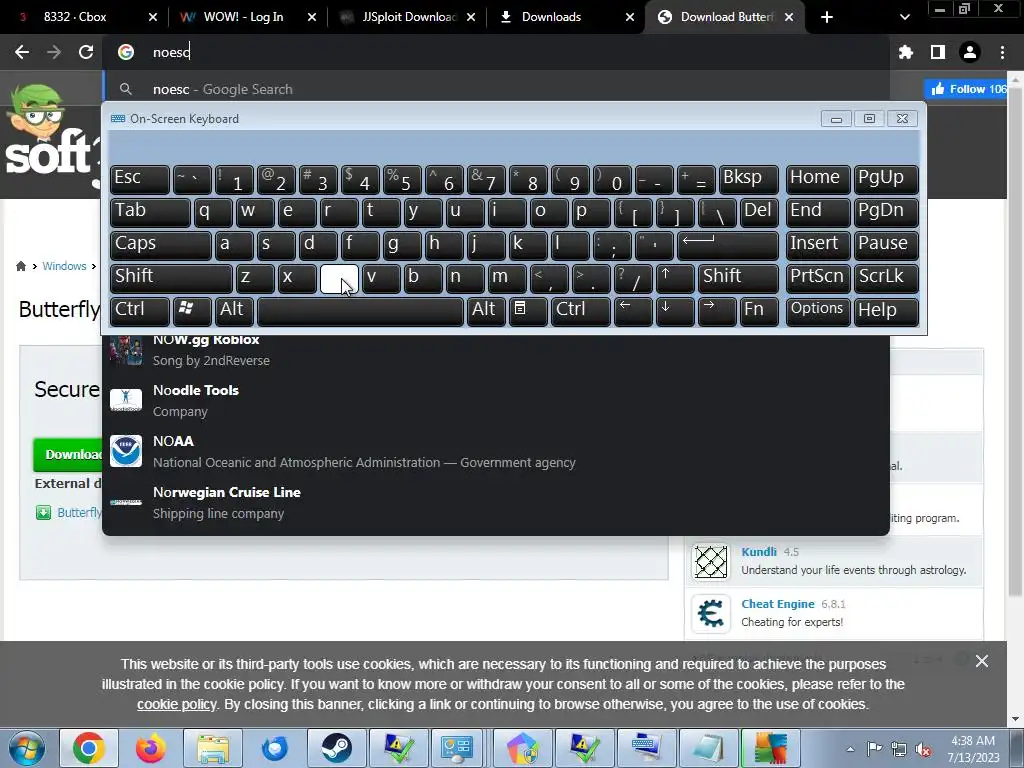Click the Del key on the on-screen keyboard
1024x768 pixels.
point(759,212)
